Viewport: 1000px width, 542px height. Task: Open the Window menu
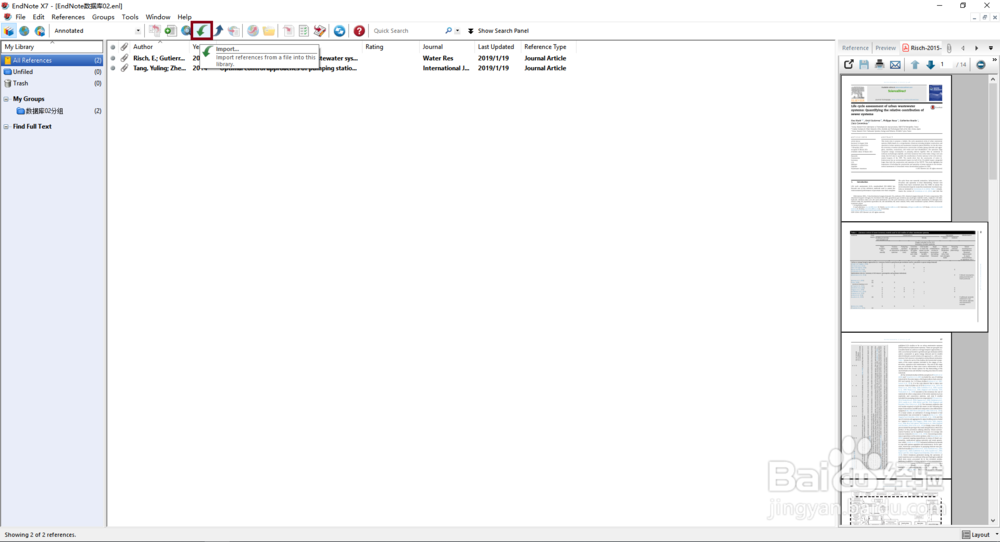pyautogui.click(x=158, y=17)
